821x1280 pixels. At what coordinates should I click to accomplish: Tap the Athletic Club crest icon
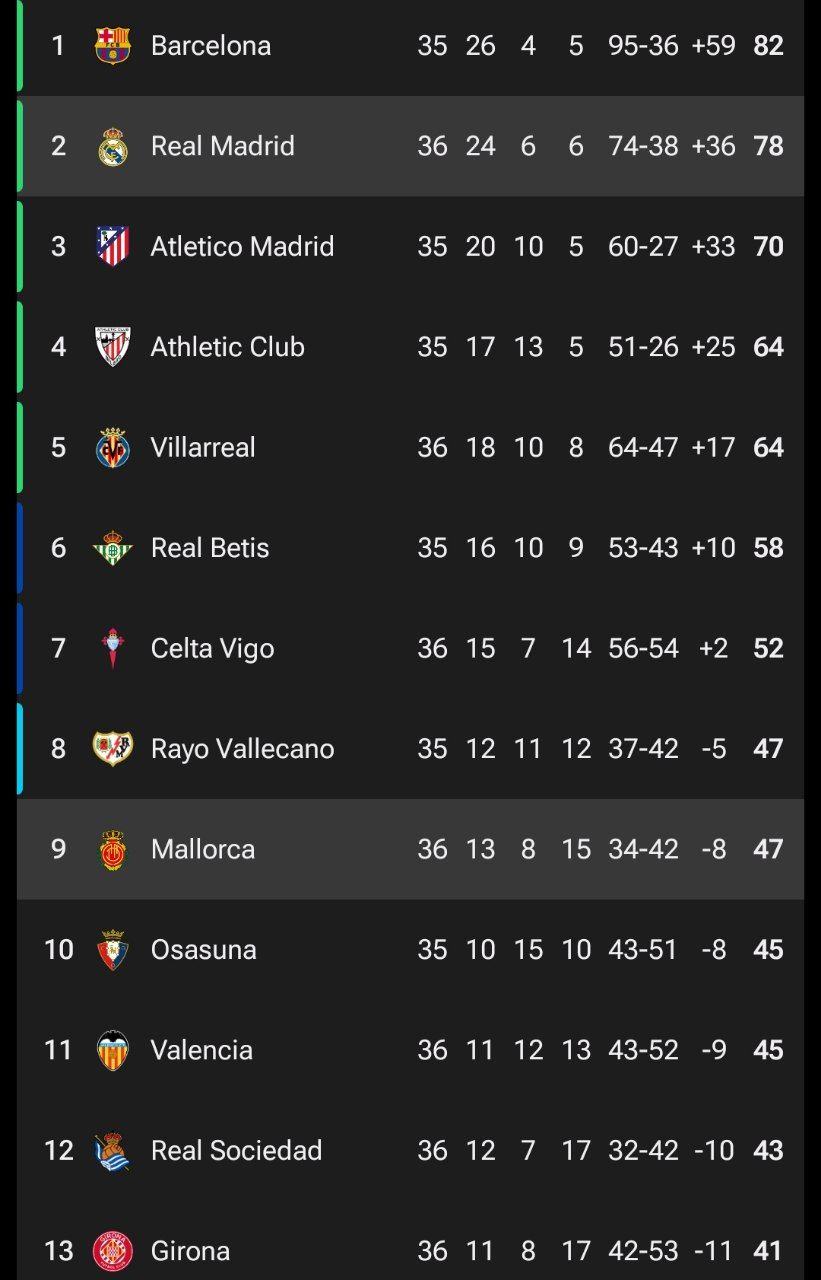(112, 347)
